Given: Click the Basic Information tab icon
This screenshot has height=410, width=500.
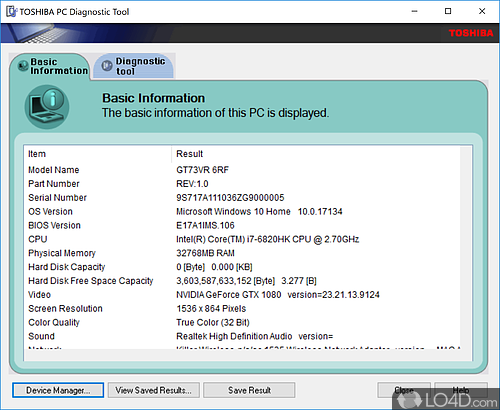Looking at the screenshot, I should coord(23,66).
